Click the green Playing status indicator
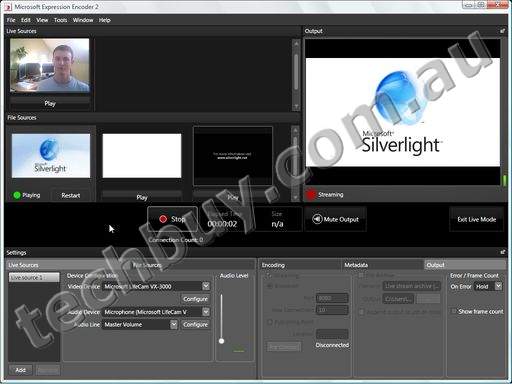The height and width of the screenshot is (384, 512). [x=17, y=195]
